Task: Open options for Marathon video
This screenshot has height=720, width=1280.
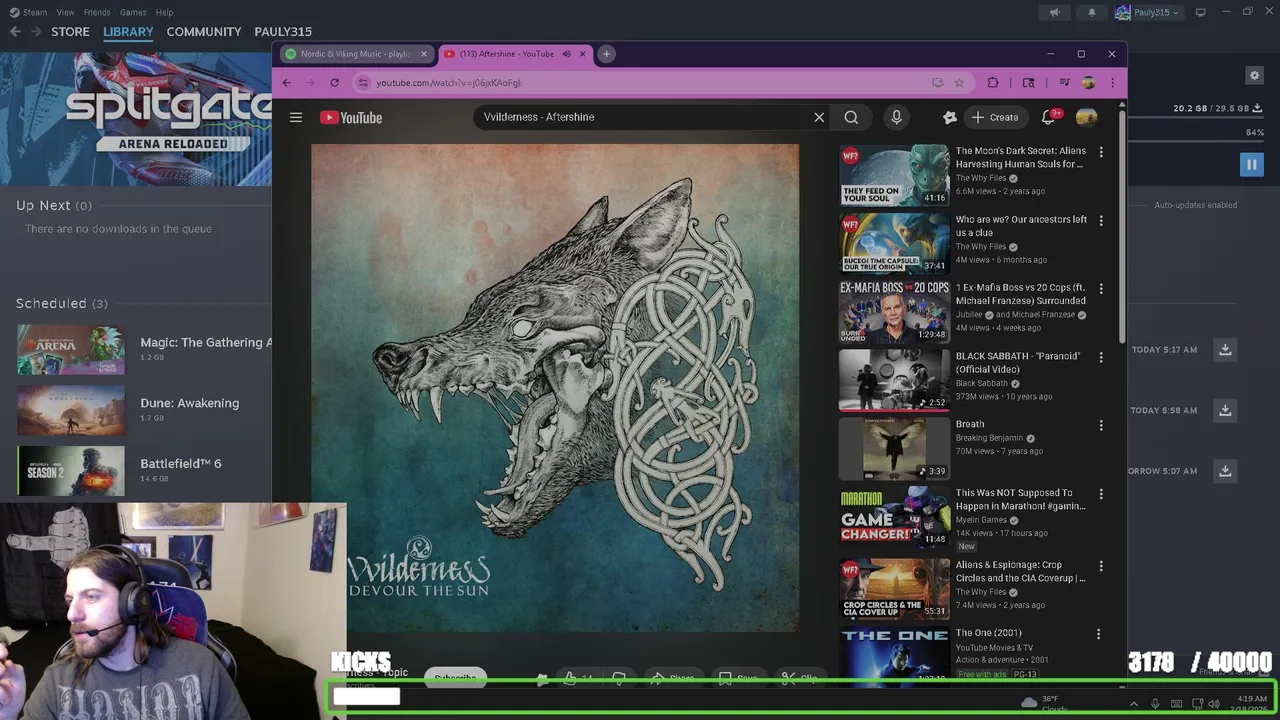Action: click(x=1101, y=494)
